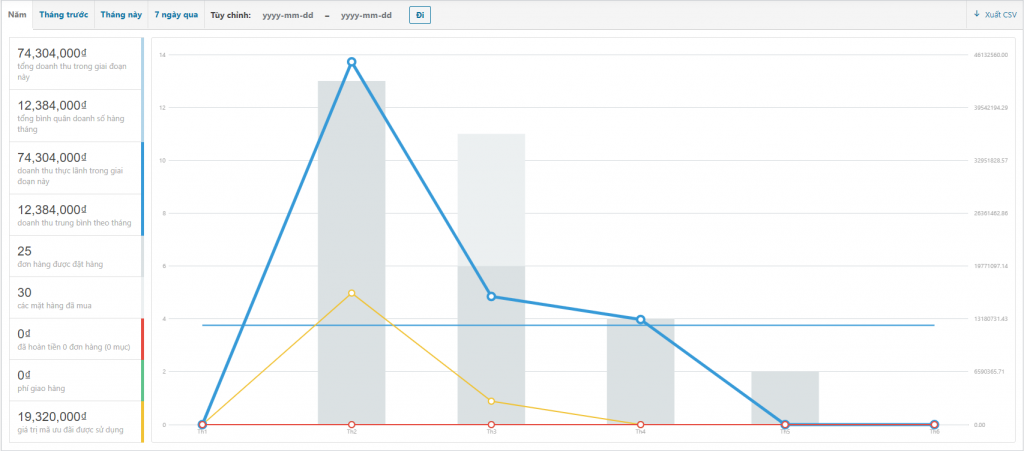Click Xuất CSV export link
Image resolution: width=1024 pixels, height=451 pixels.
[x=995, y=14]
